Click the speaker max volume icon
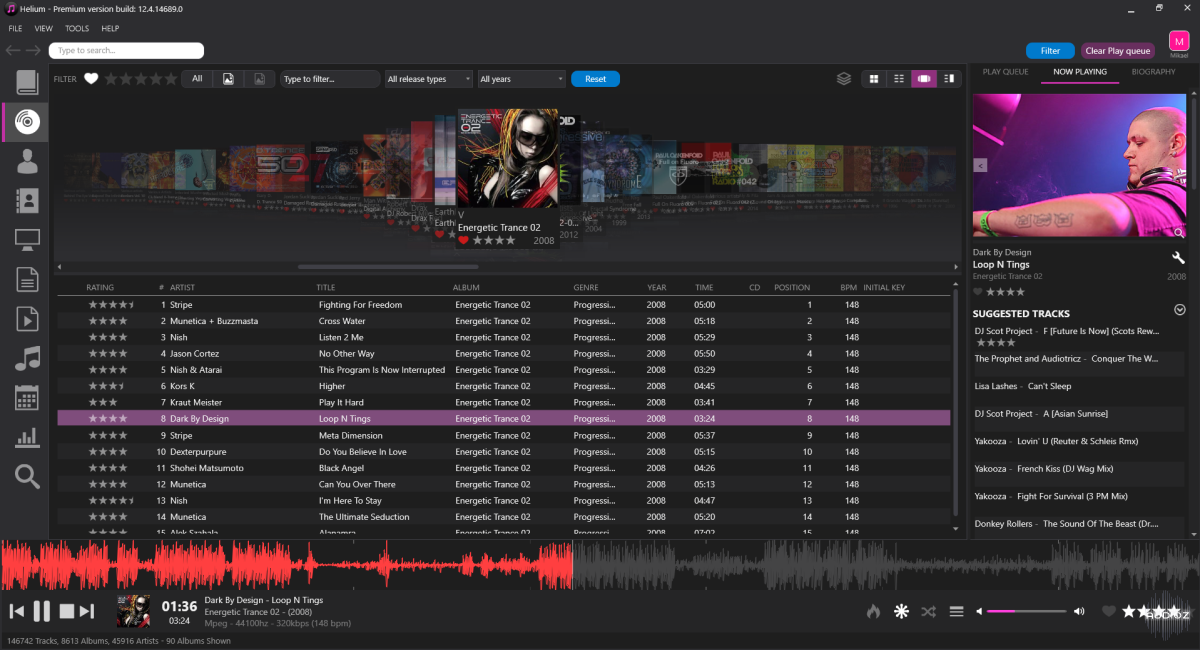 [1079, 611]
